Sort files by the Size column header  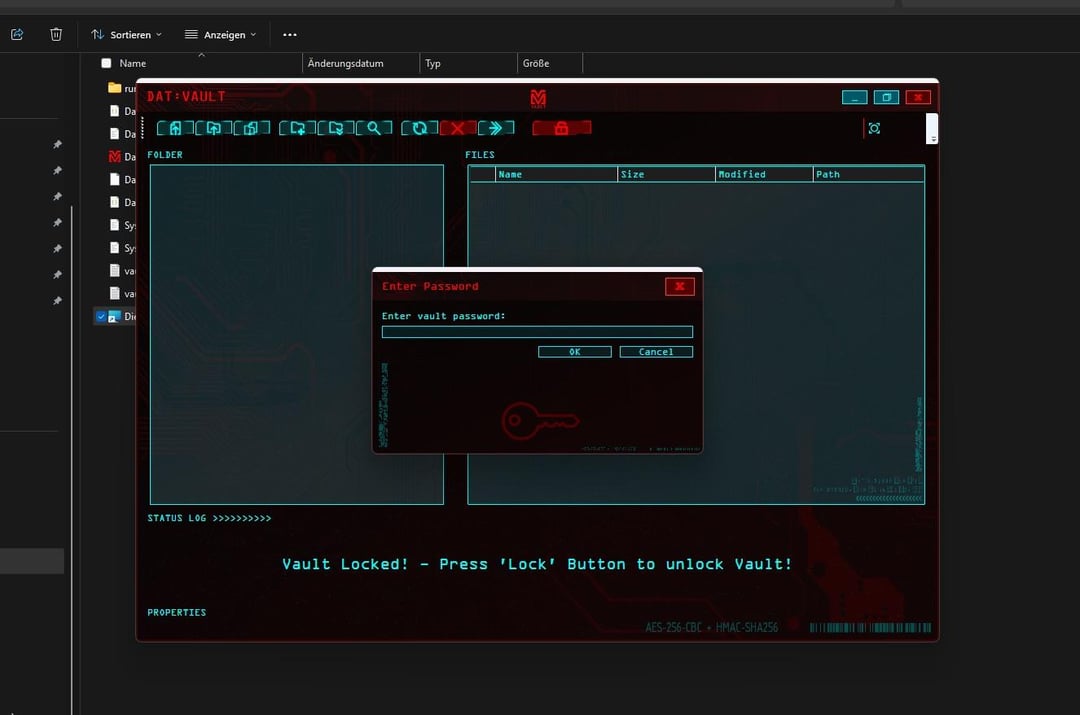[x=666, y=174]
